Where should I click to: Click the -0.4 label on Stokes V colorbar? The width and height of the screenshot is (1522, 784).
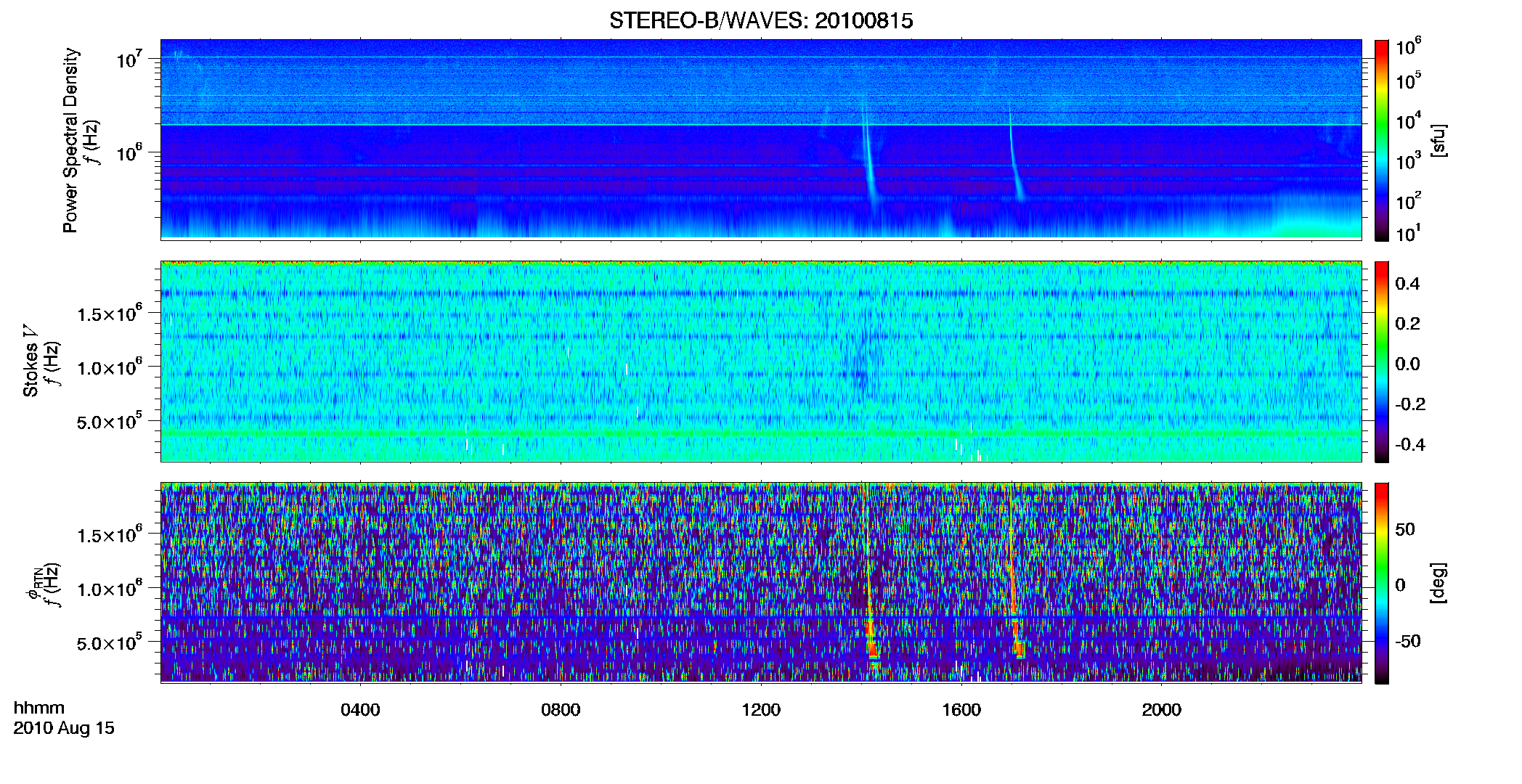[x=1410, y=444]
